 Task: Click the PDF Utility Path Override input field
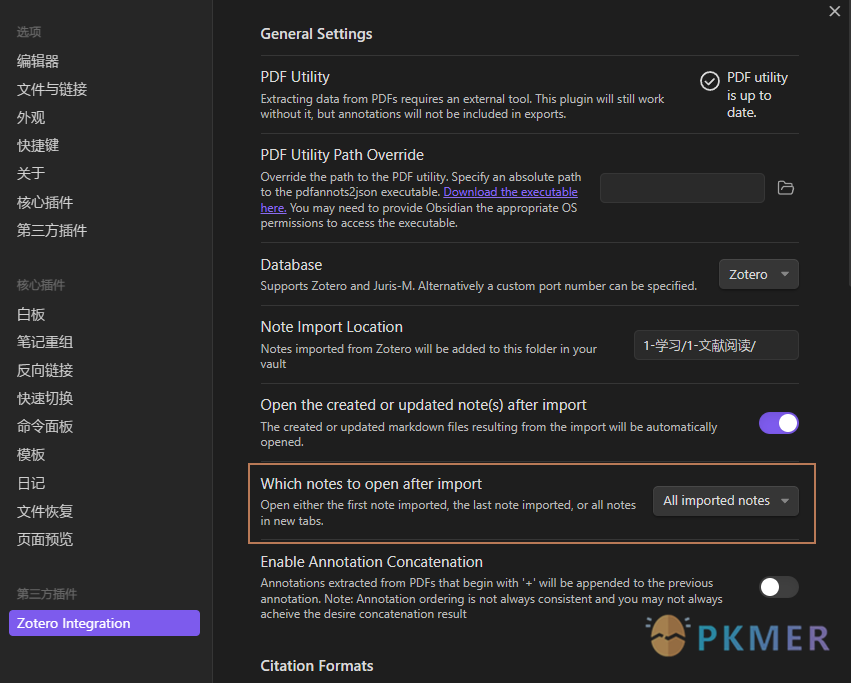click(x=682, y=188)
